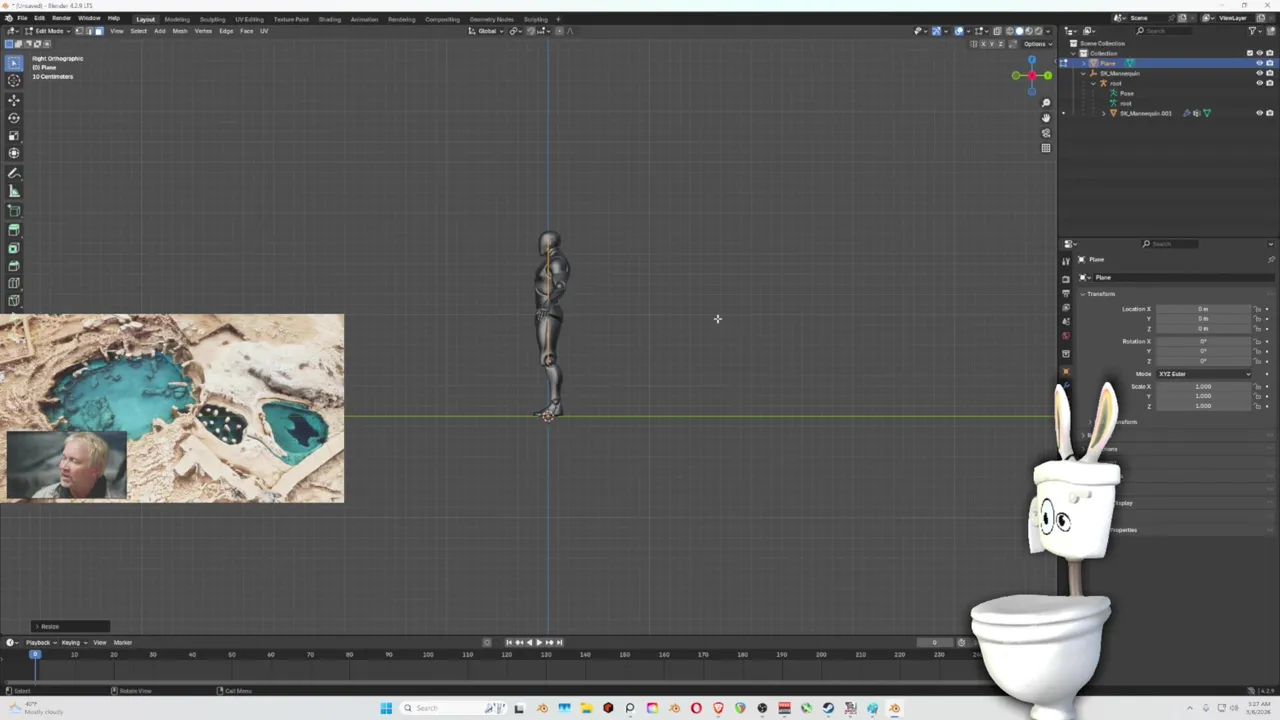
Task: Select the Bevel tool
Action: tap(14, 266)
